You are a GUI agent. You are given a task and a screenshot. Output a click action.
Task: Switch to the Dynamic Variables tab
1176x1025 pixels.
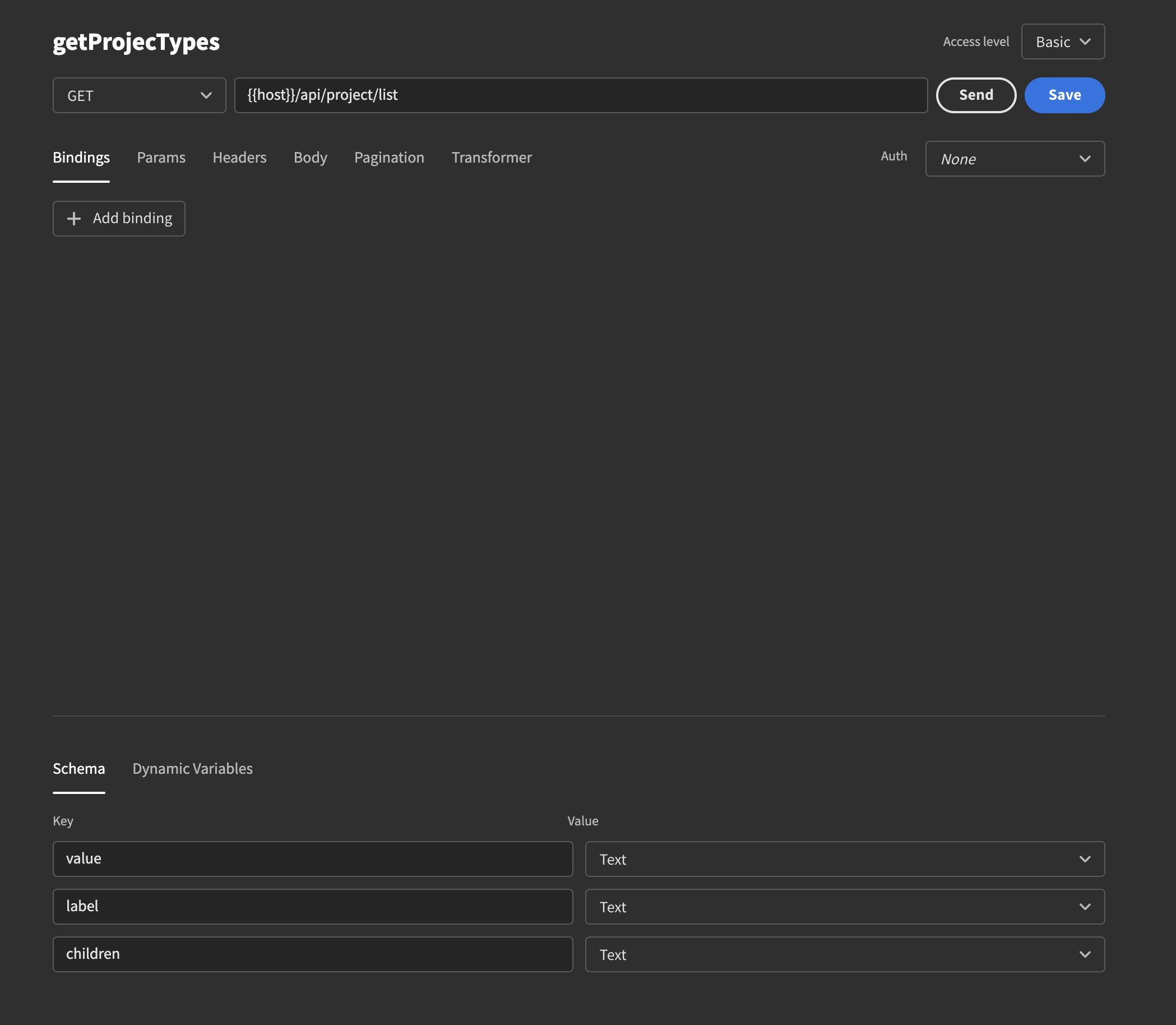tap(192, 769)
